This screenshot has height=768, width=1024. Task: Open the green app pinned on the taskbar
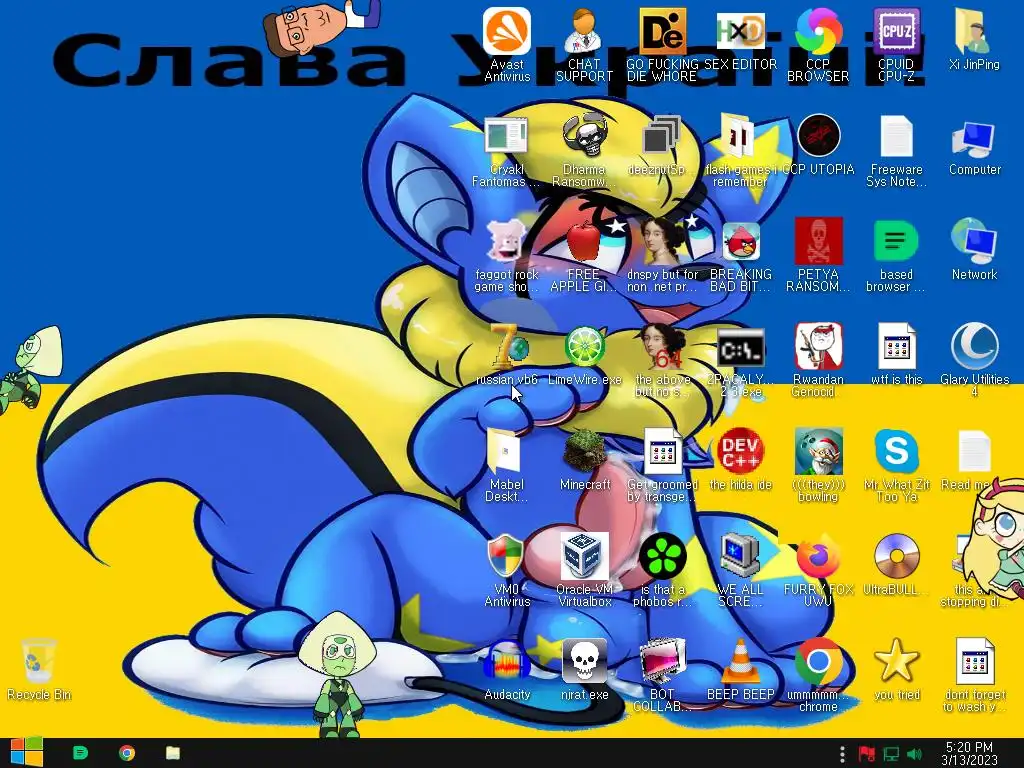(80, 752)
